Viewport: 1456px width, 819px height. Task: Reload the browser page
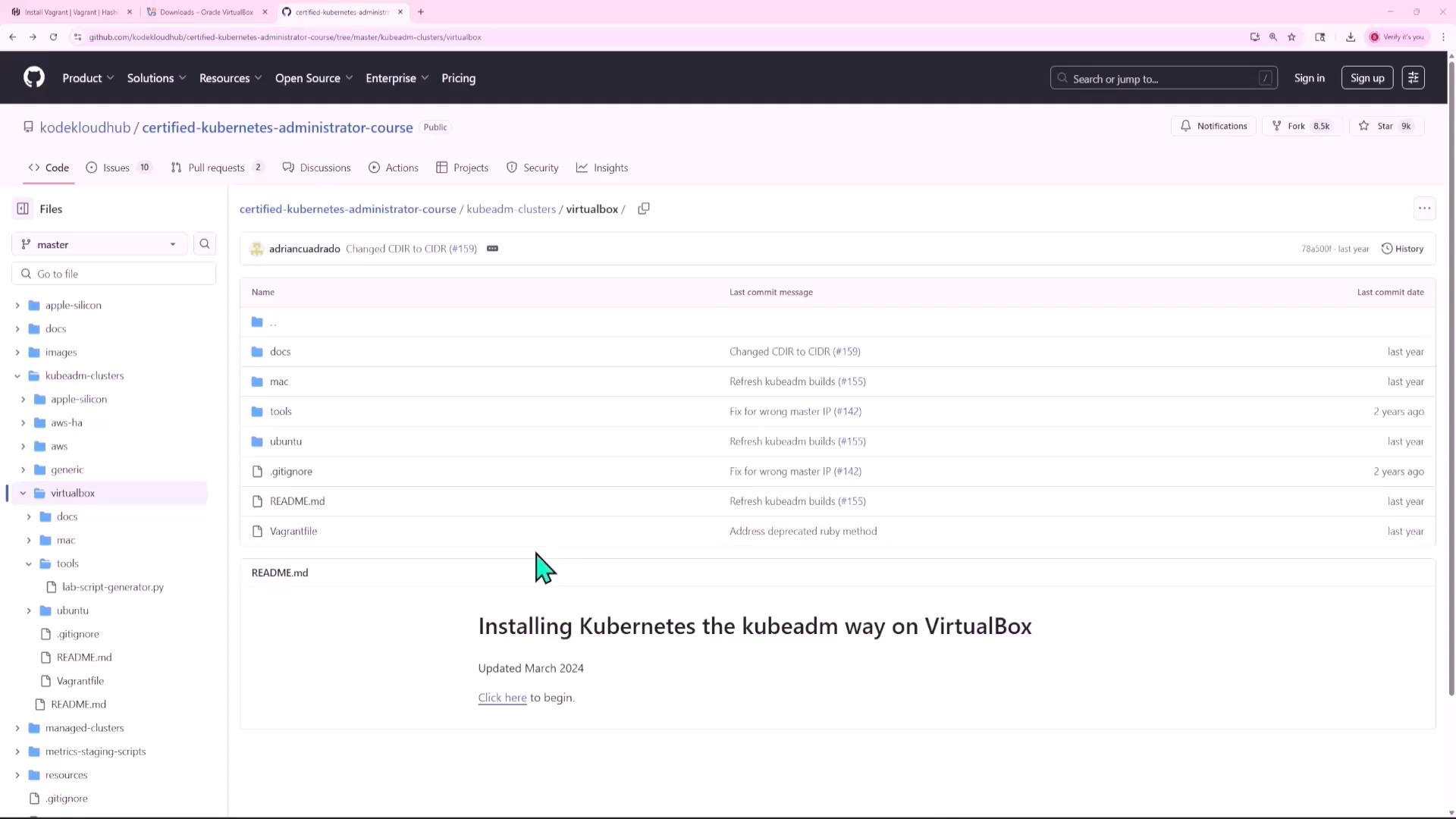pyautogui.click(x=53, y=36)
